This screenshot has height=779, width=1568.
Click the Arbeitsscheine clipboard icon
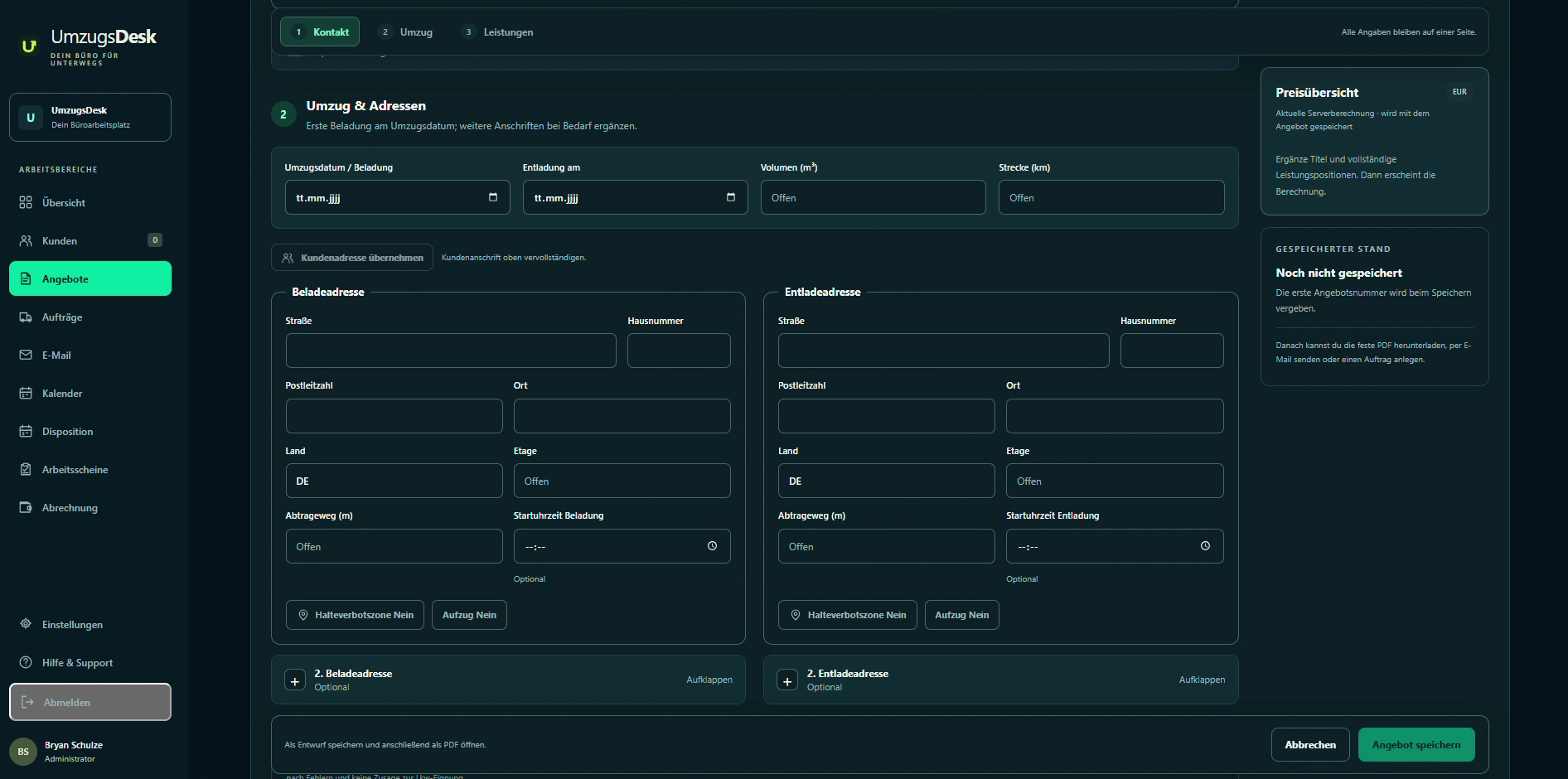click(26, 469)
